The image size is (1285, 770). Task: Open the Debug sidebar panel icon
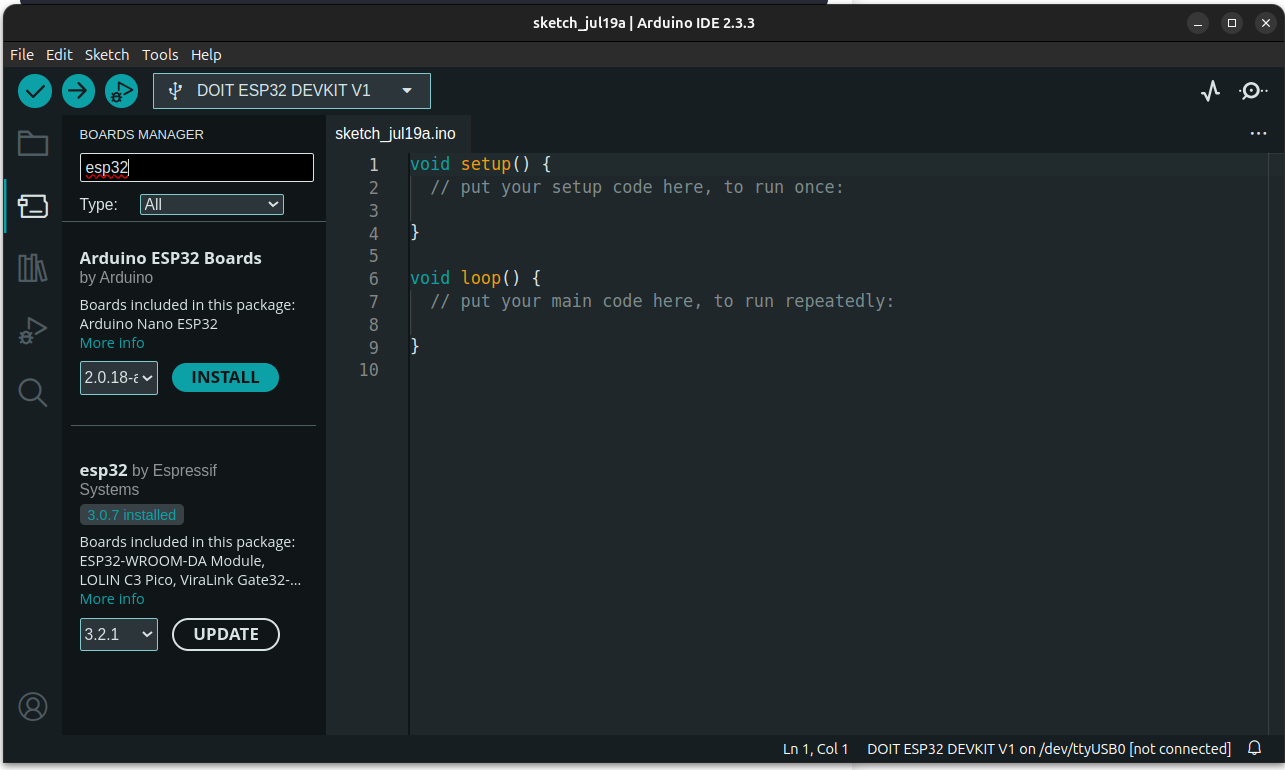click(x=33, y=330)
